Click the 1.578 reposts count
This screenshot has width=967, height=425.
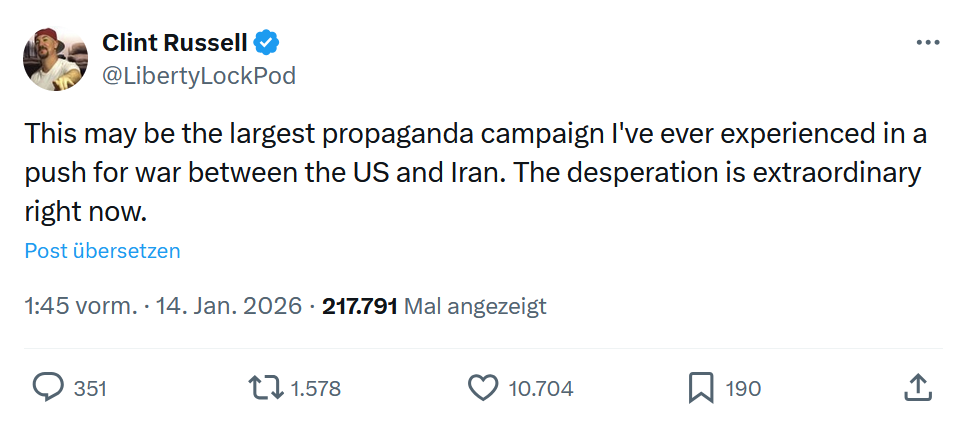pos(315,389)
